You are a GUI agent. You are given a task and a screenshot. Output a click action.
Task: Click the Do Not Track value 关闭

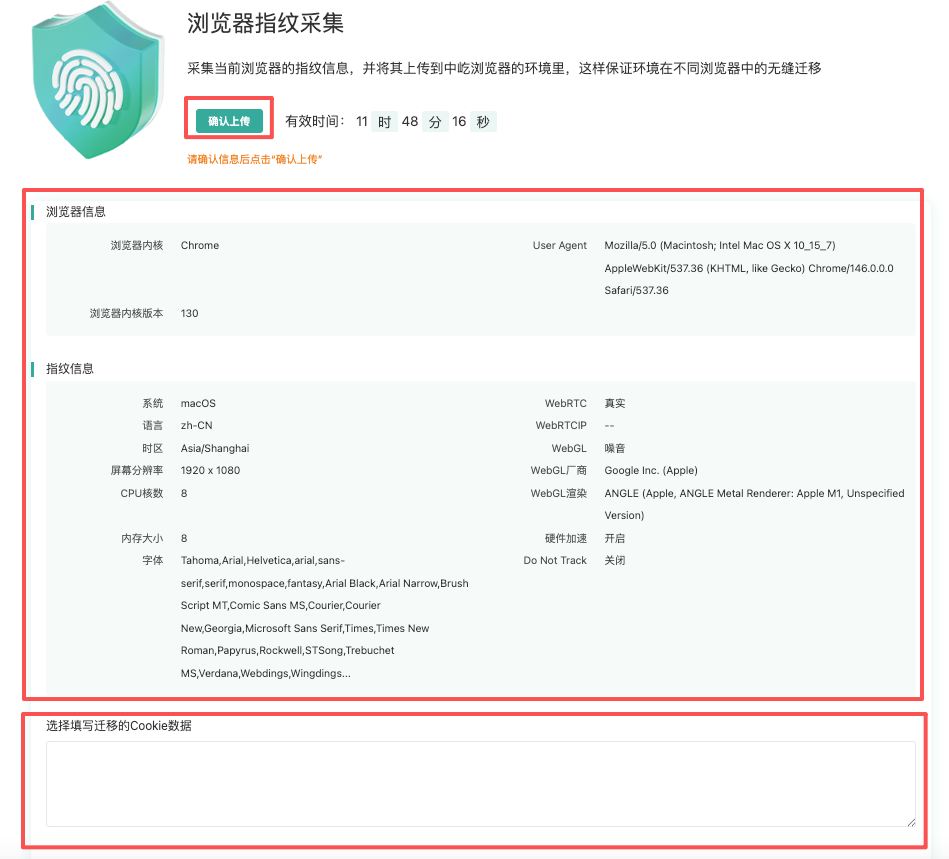[615, 560]
